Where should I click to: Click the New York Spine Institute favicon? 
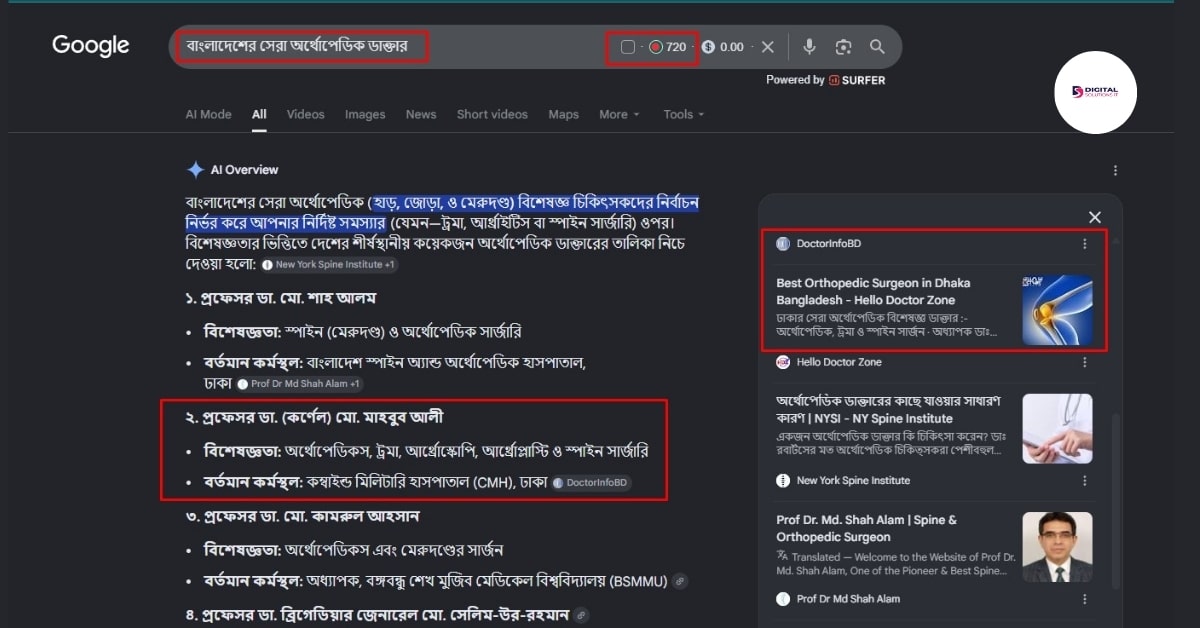click(783, 481)
